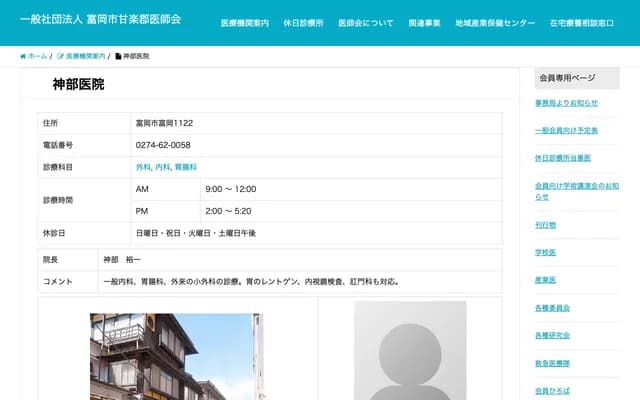Screen dimensions: 640x400
Task: Open the 医療機関案内 navigation menu
Action: pos(245,23)
